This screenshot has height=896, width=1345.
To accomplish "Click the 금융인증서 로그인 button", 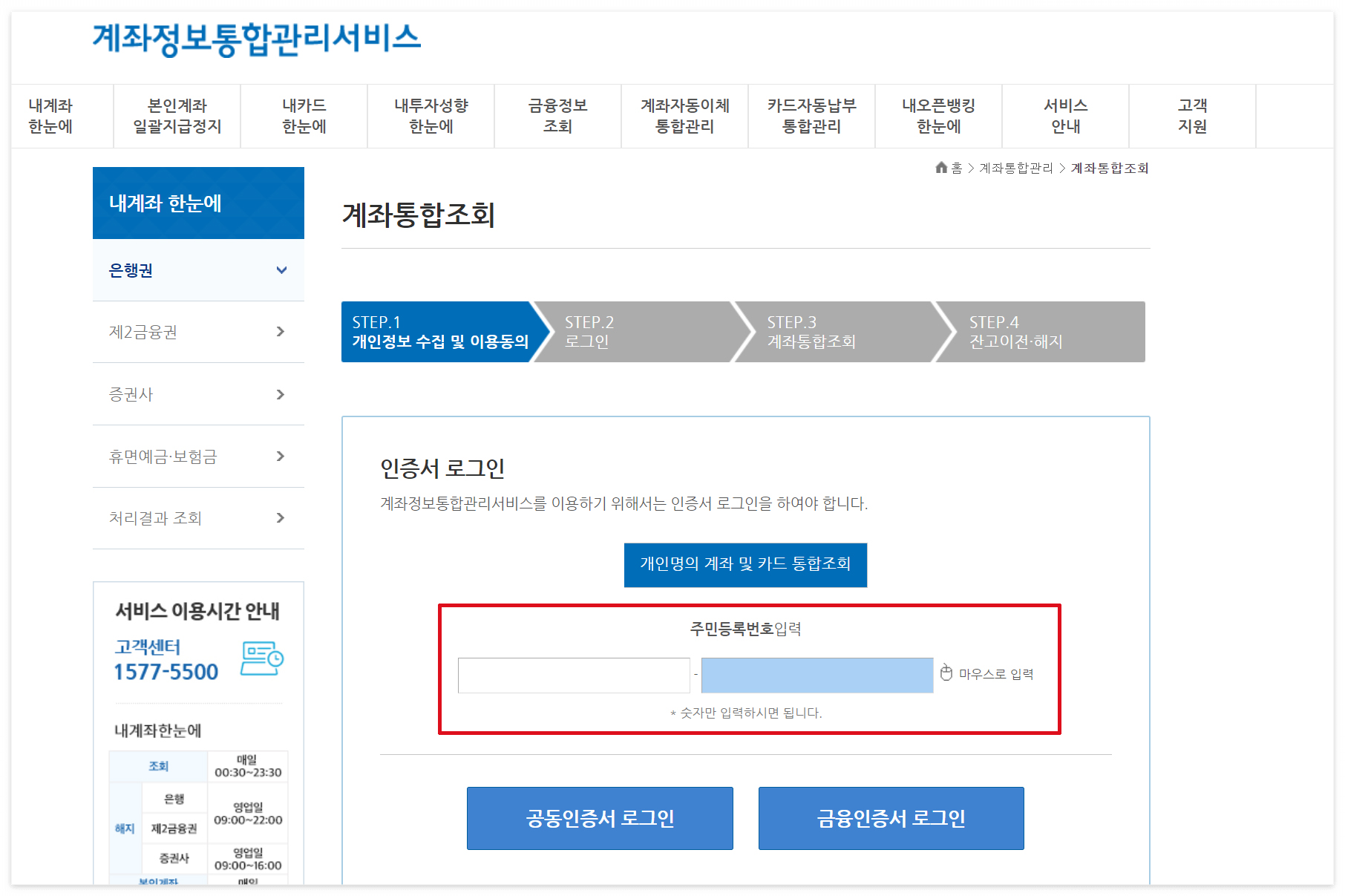I will [x=891, y=818].
